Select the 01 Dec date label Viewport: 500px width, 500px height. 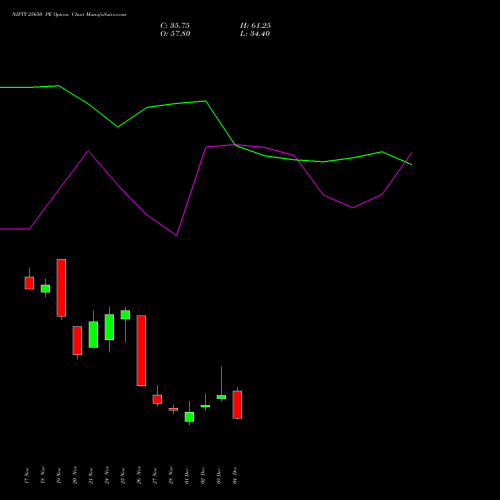click(187, 476)
